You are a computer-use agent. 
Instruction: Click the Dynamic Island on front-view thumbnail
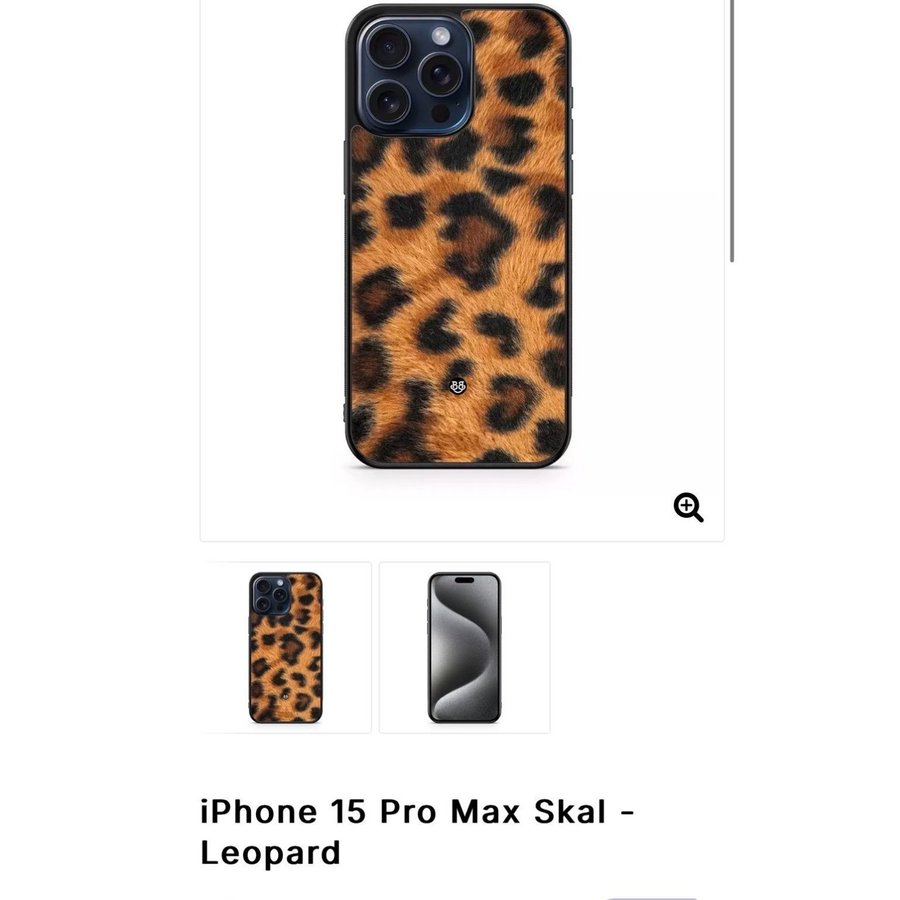(x=464, y=580)
